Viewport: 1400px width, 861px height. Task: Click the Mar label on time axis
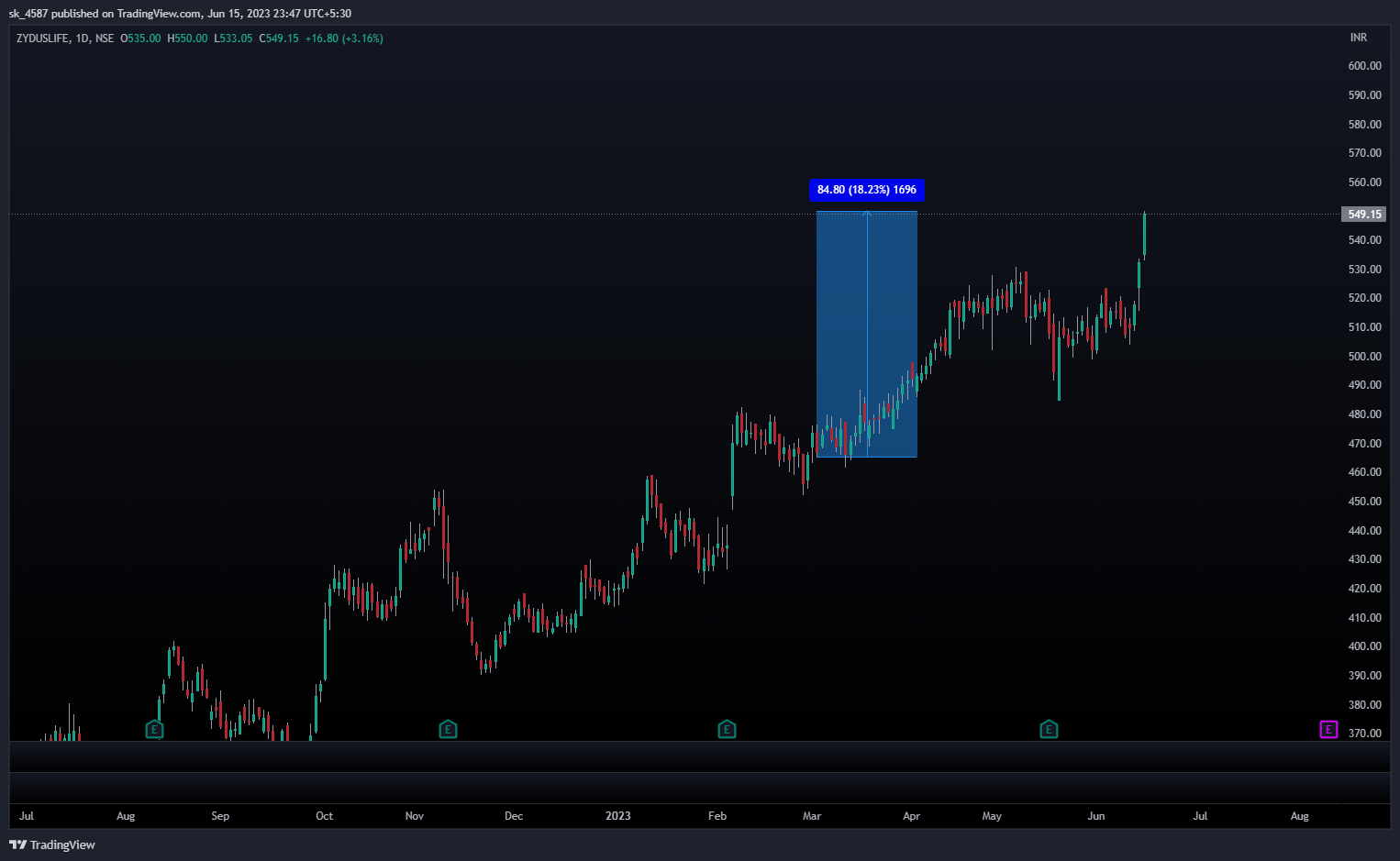[812, 816]
